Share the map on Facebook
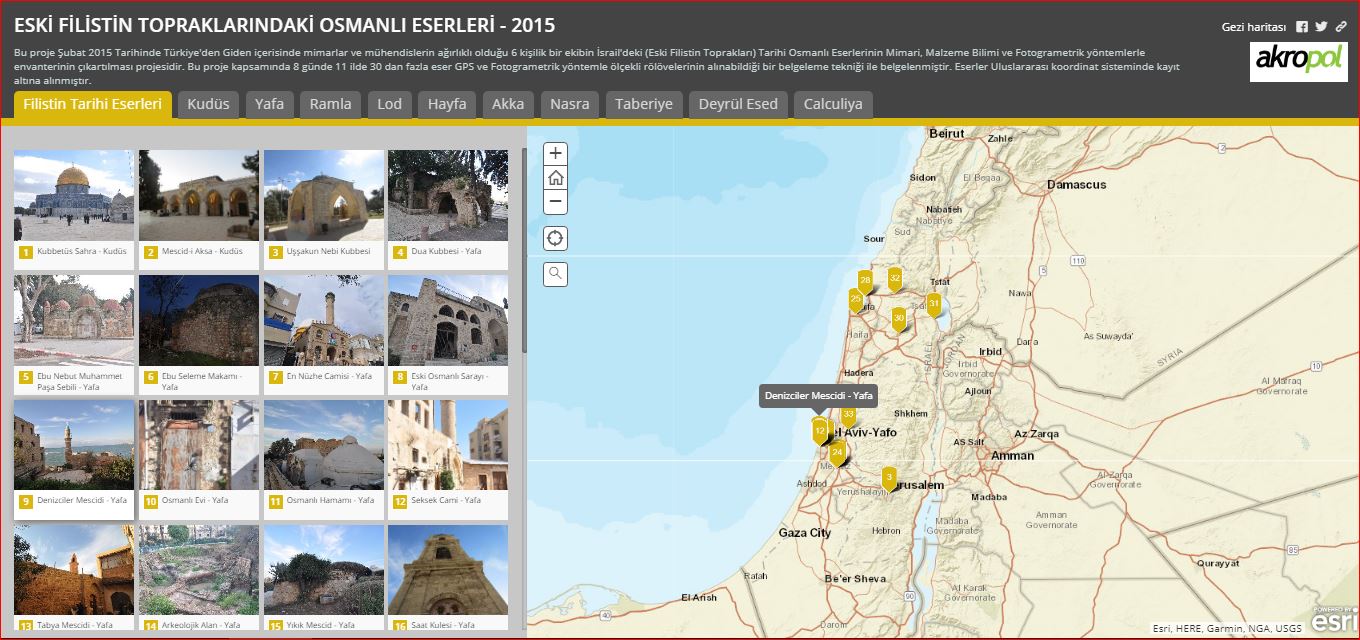 coord(1302,27)
